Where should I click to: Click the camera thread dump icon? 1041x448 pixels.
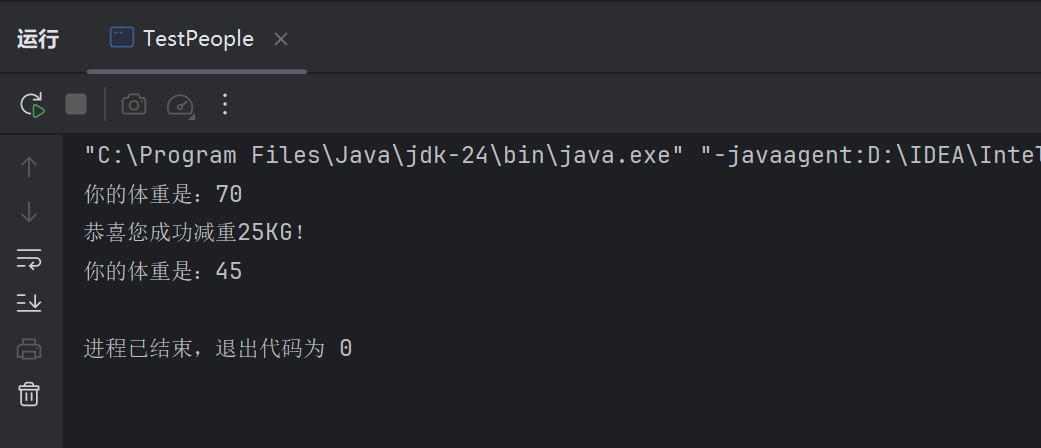[x=134, y=104]
